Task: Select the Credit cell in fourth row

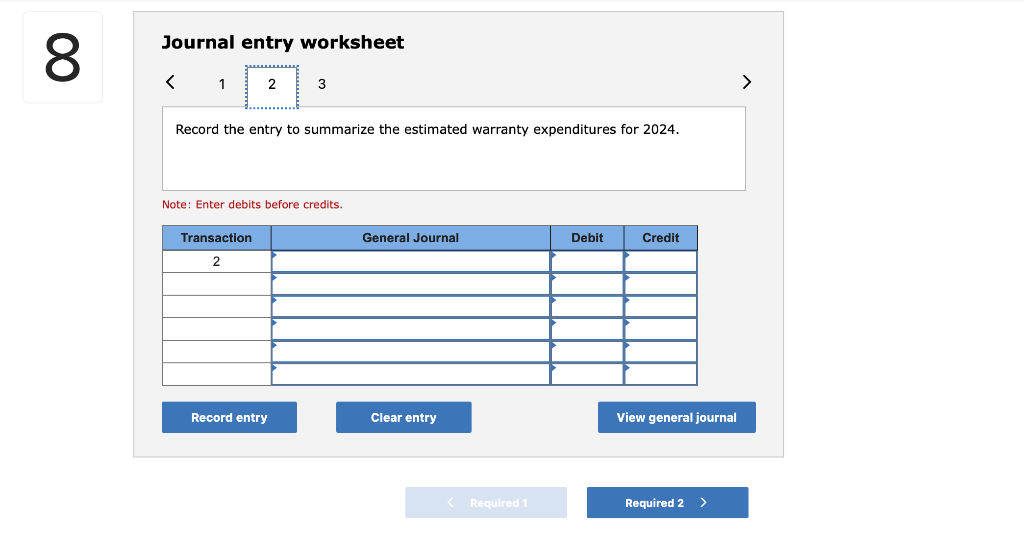Action: click(x=661, y=329)
